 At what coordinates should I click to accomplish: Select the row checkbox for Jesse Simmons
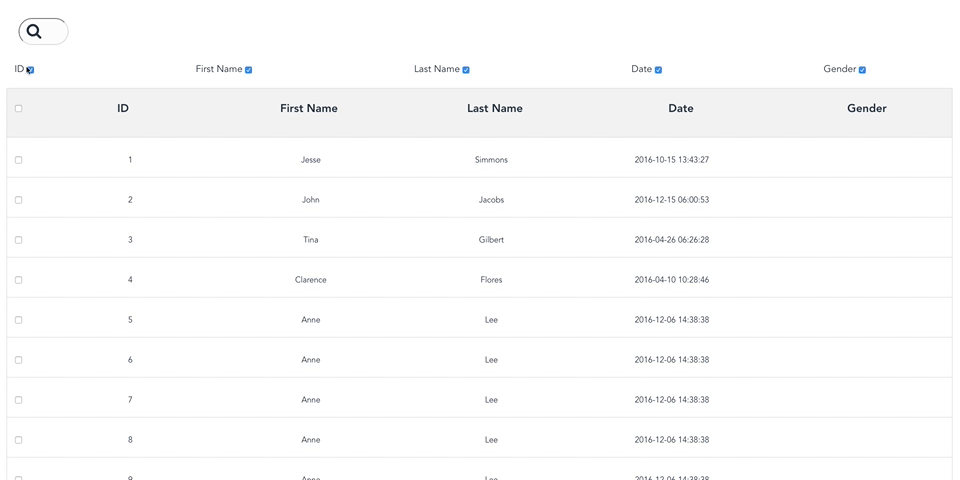tap(18, 160)
